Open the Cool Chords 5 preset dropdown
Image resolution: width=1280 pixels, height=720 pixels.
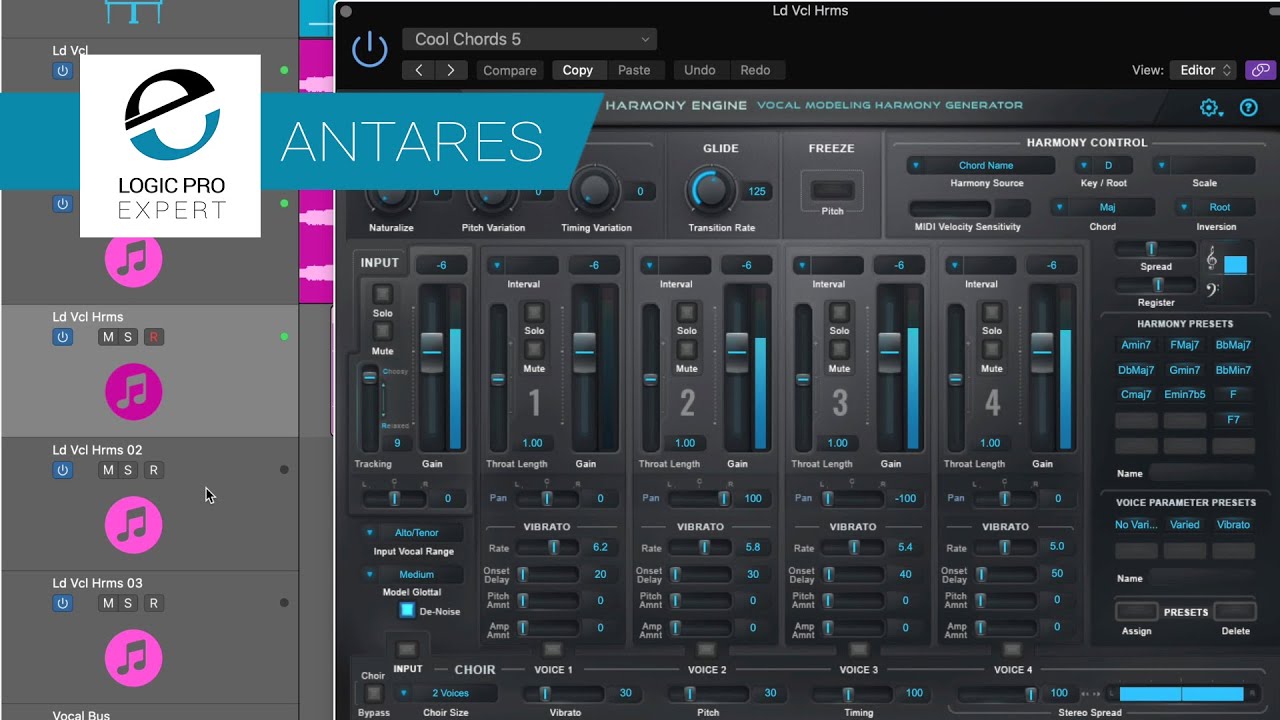pyautogui.click(x=529, y=39)
